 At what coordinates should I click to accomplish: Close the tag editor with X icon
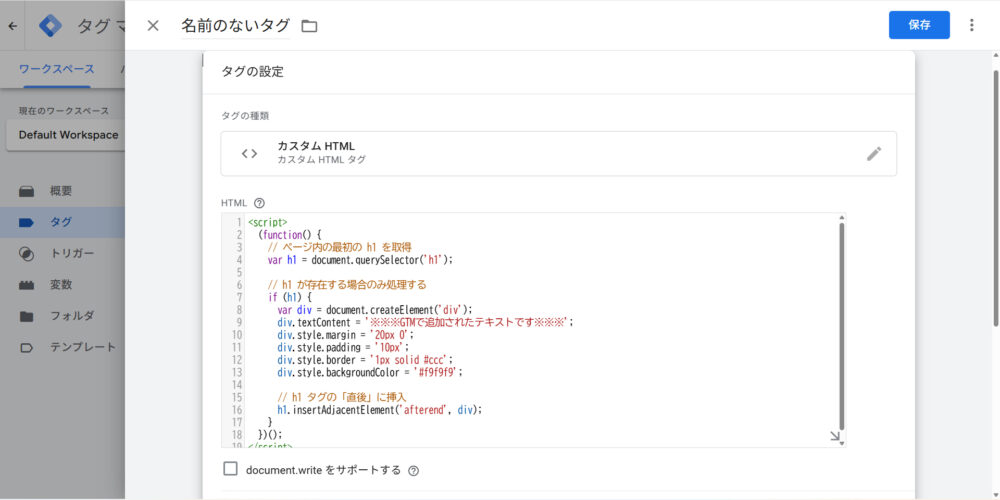point(153,25)
